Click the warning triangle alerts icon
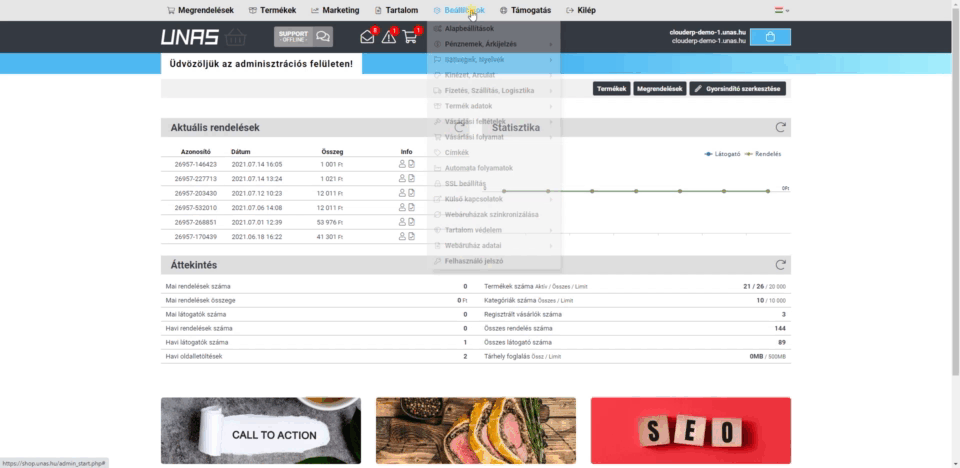Image resolution: width=960 pixels, height=468 pixels. click(389, 37)
